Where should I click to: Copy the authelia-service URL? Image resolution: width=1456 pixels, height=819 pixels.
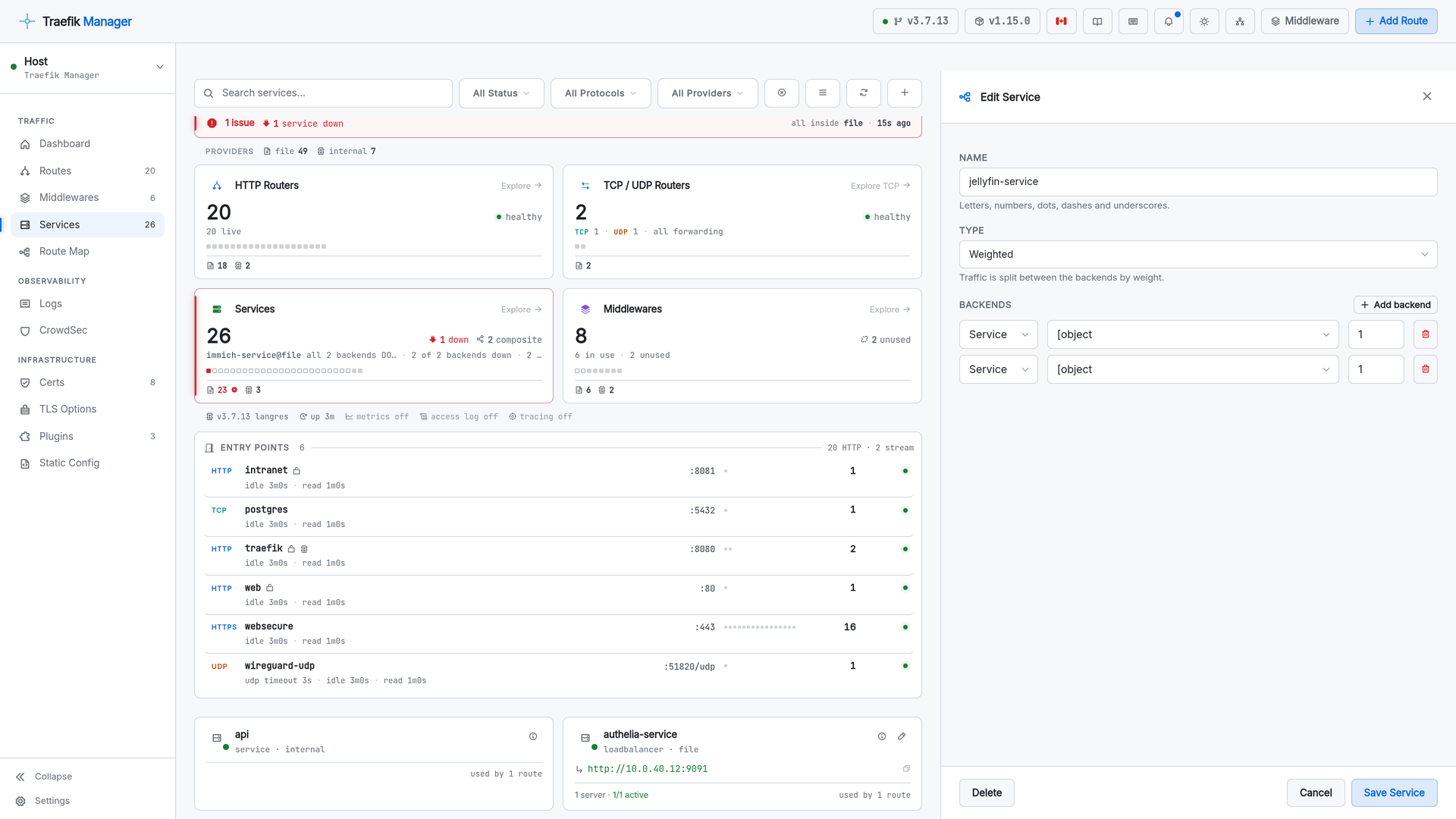[906, 769]
